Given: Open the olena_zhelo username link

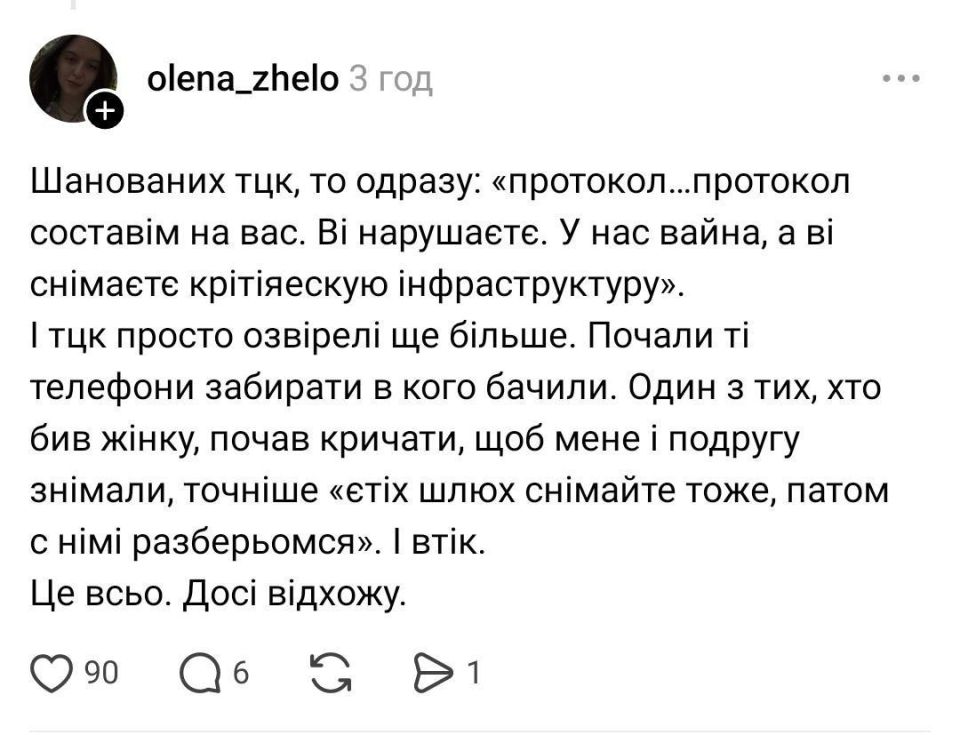Looking at the screenshot, I should (242, 79).
